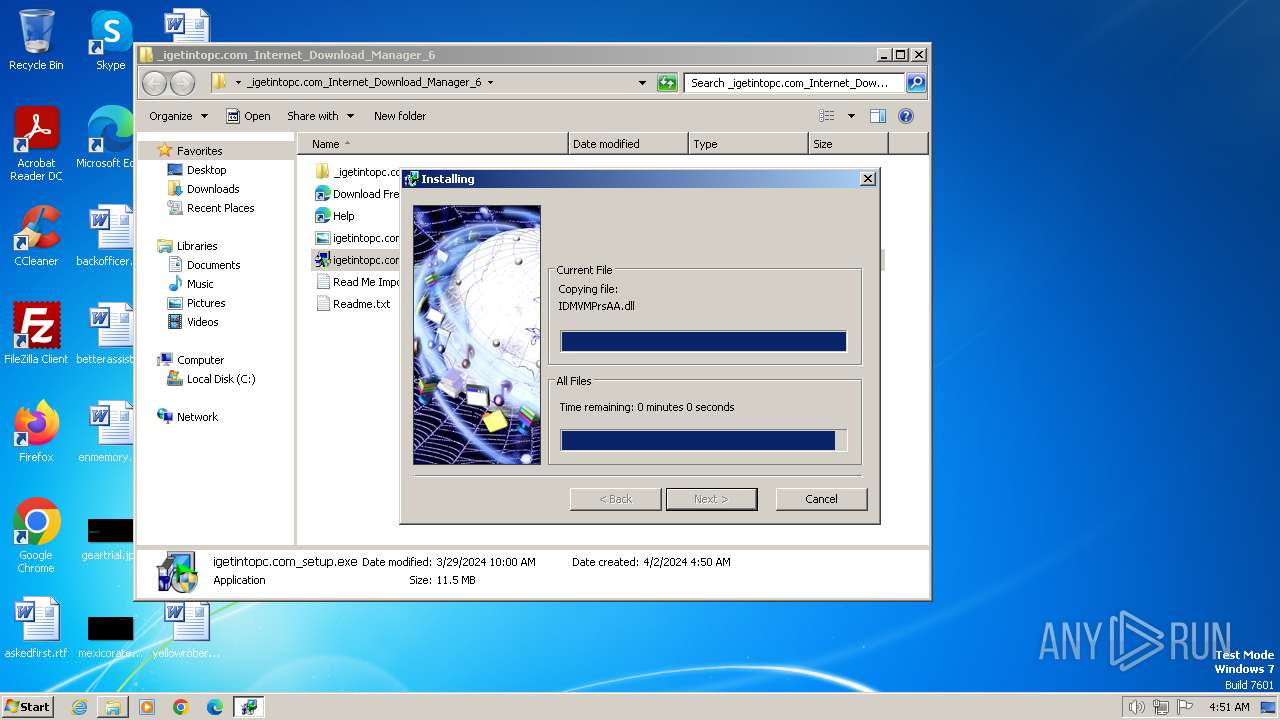This screenshot has height=720, width=1280.
Task: Click the FileZilla Client desktop icon
Action: [36, 334]
